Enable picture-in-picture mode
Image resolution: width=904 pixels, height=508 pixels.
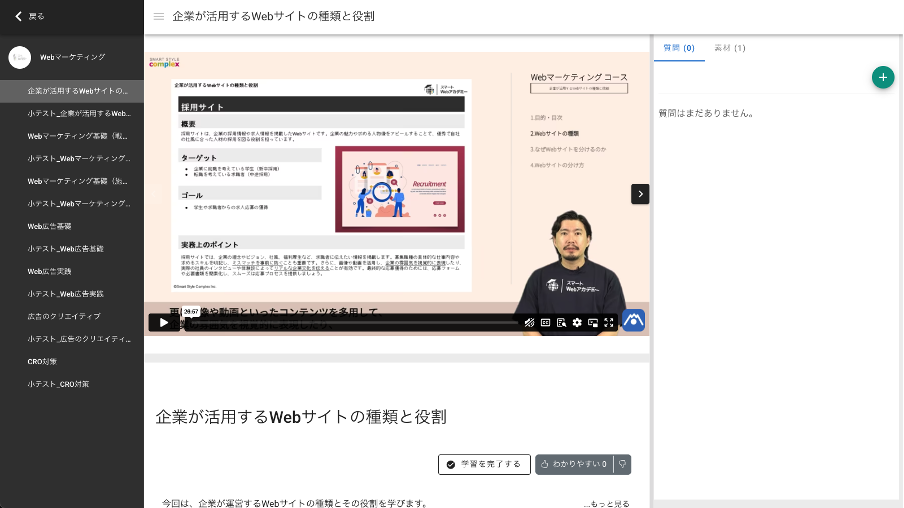593,322
